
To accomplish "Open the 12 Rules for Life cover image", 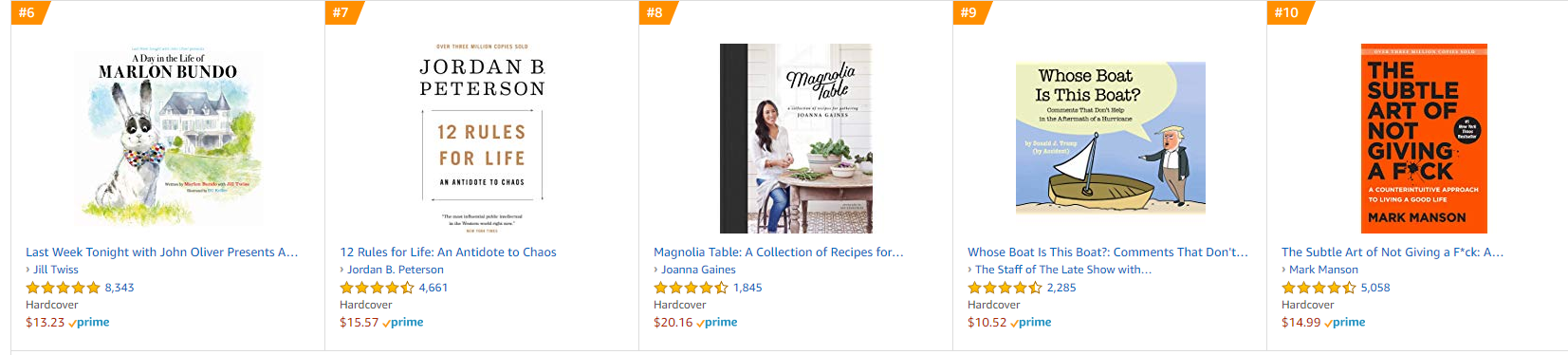I will pyautogui.click(x=482, y=139).
